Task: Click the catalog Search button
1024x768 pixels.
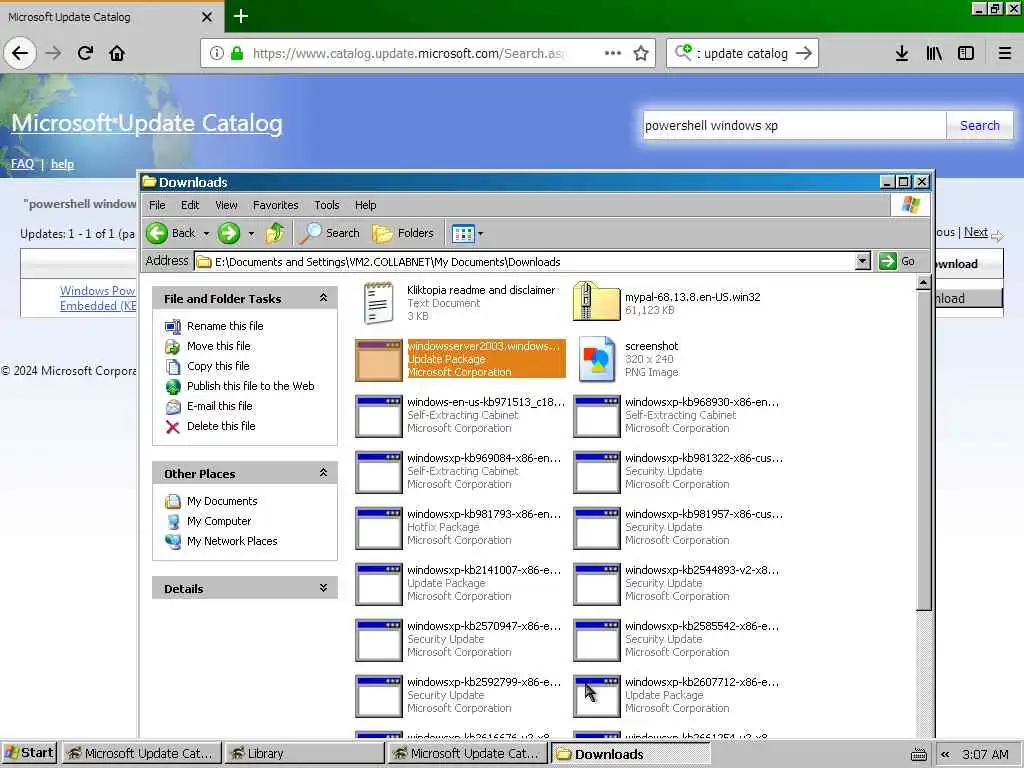Action: point(980,125)
